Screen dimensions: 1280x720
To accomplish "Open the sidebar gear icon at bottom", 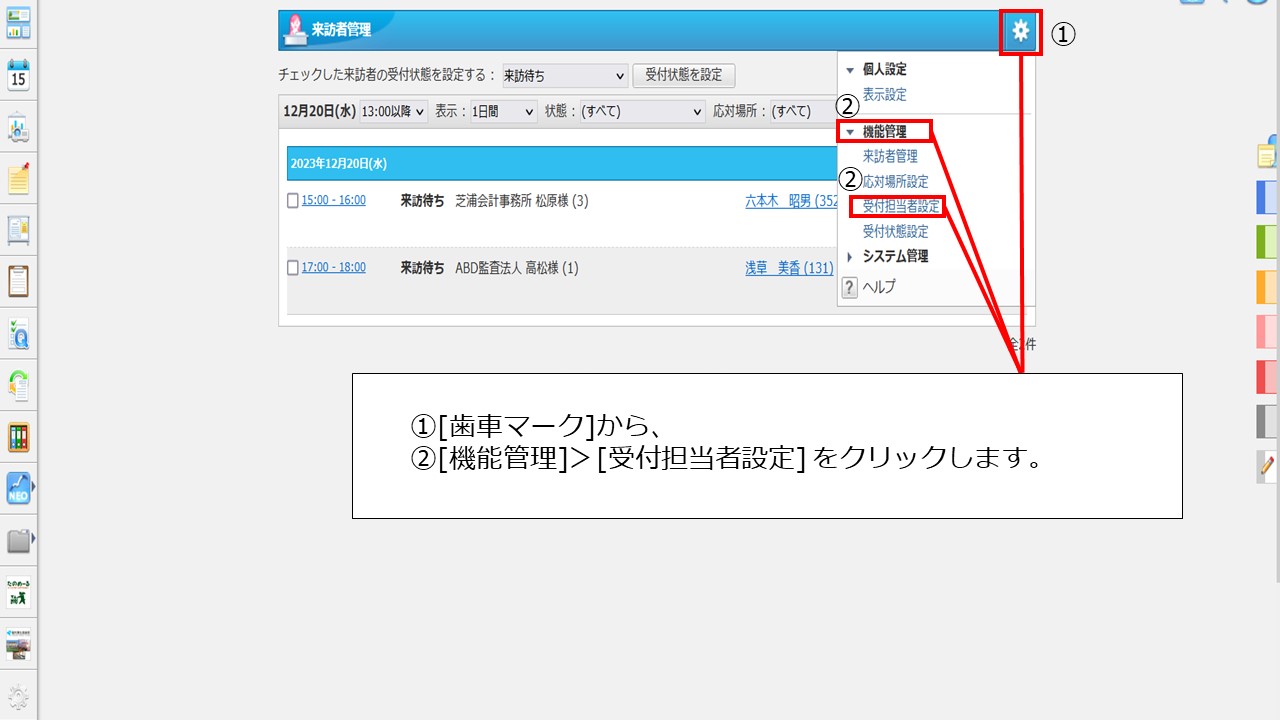I will click(18, 698).
